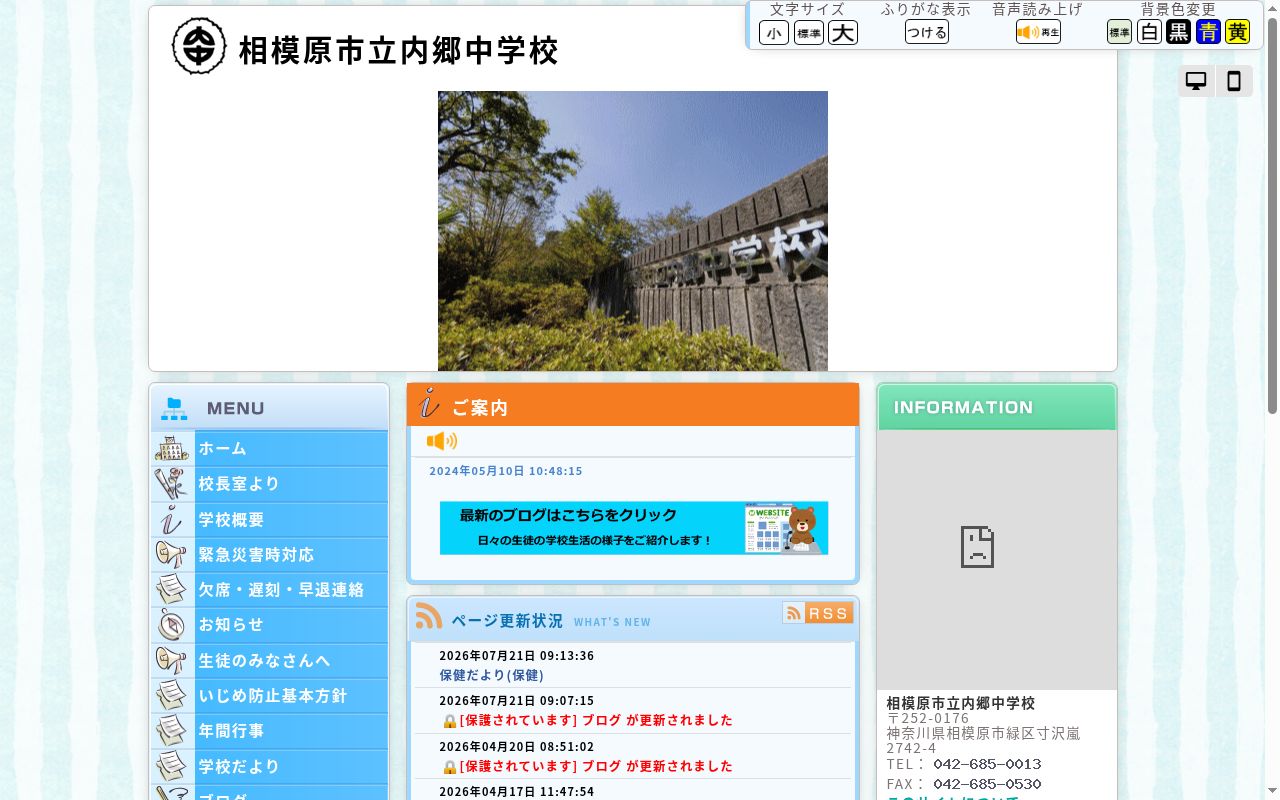This screenshot has width=1280, height=800.
Task: Open 校長室より menu item
Action: coord(269,484)
